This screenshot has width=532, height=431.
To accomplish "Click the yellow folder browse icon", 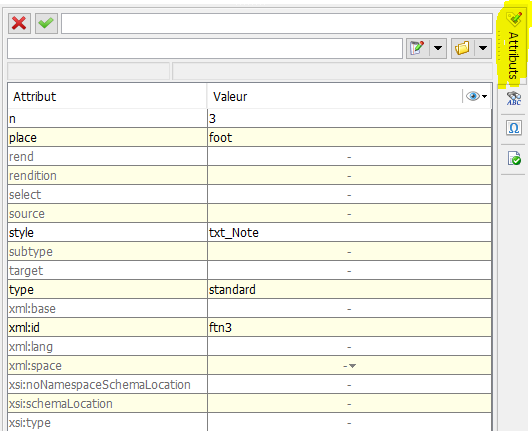I will (462, 48).
